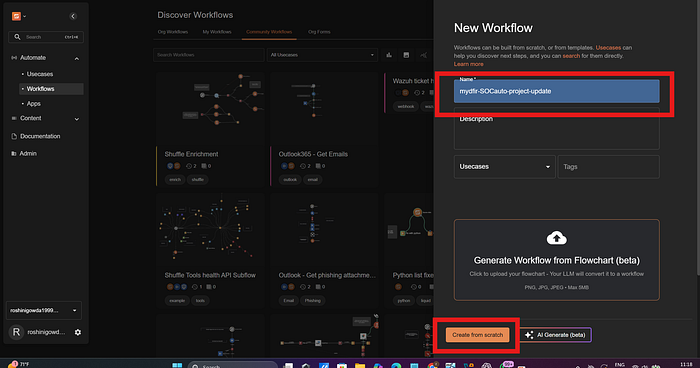
Task: Click the Search Workflows field
Action: 208,55
